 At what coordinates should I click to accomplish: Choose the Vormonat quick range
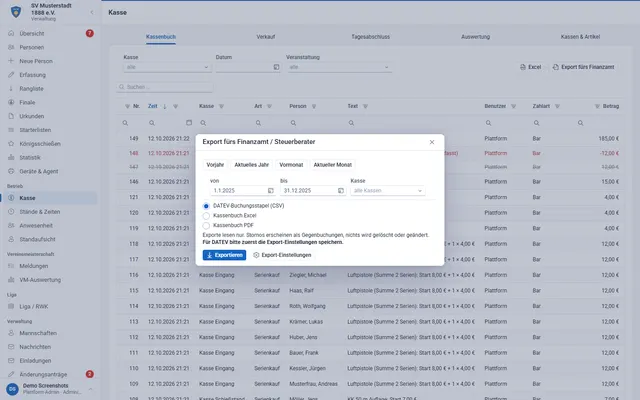[291, 165]
